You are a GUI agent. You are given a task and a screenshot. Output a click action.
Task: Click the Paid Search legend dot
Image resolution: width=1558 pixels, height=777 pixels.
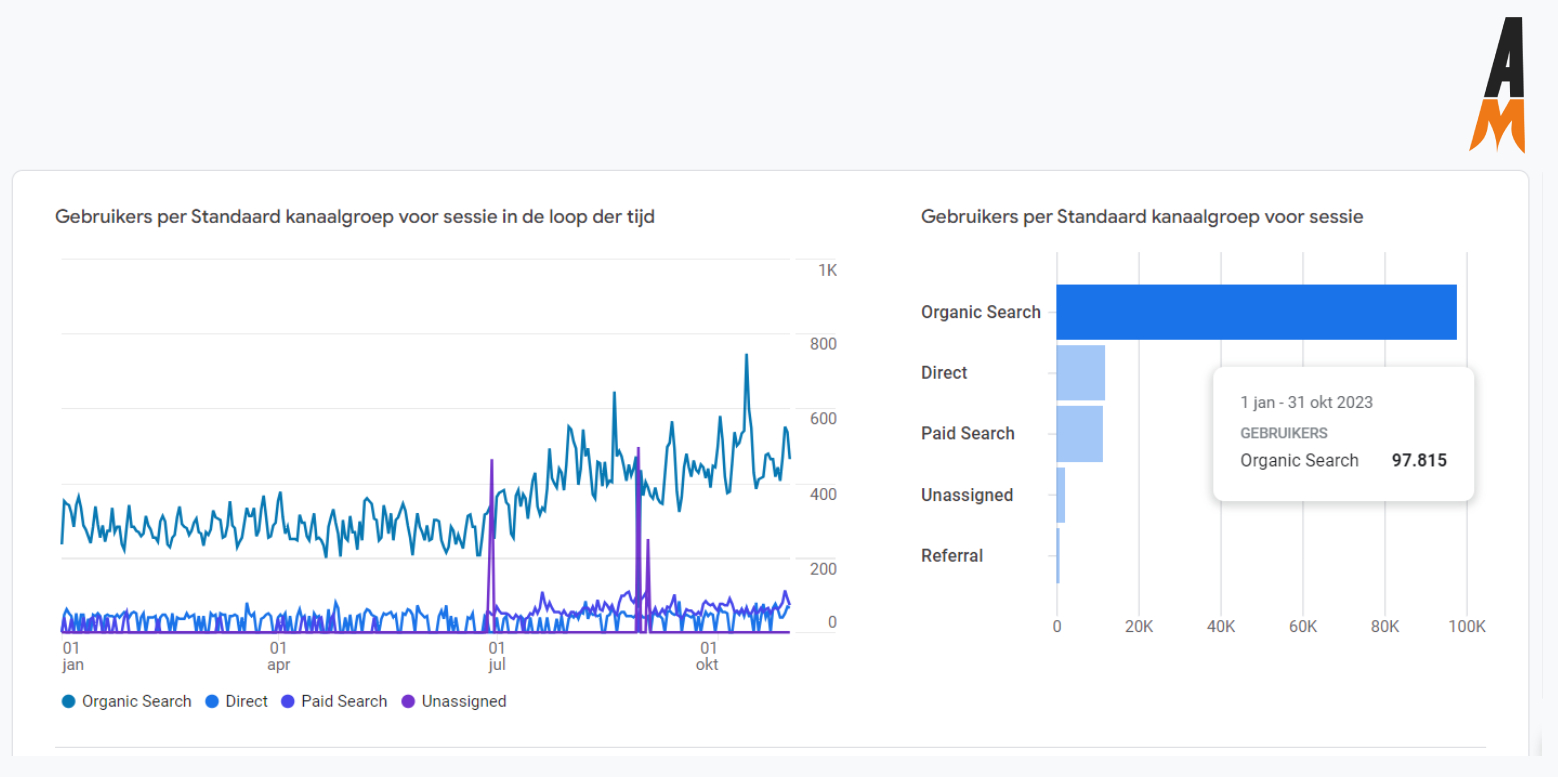point(288,702)
